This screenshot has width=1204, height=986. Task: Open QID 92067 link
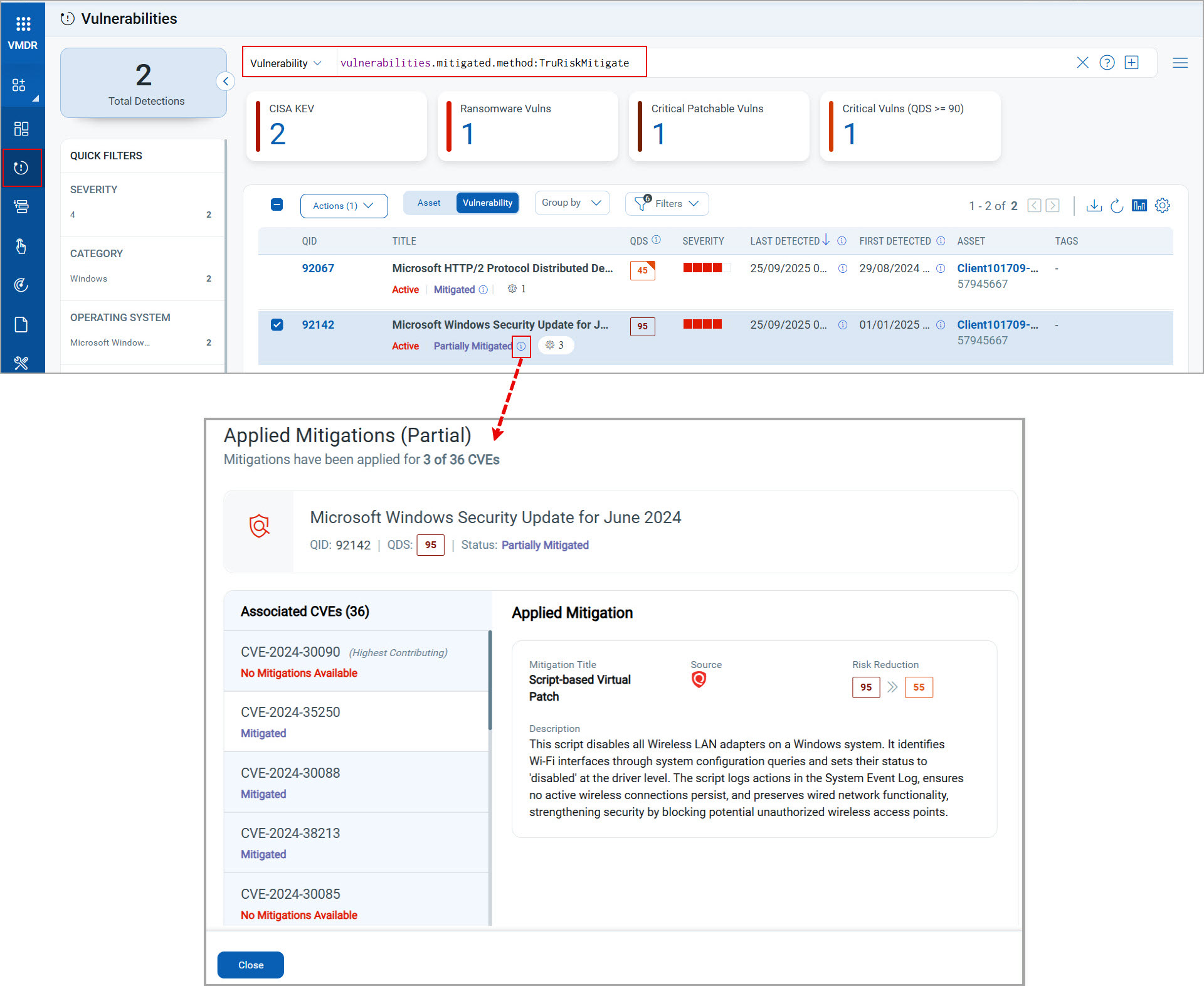click(318, 268)
